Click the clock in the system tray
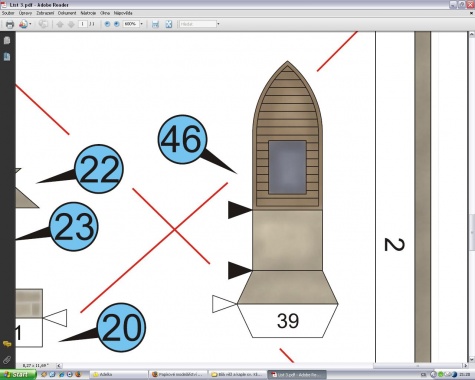Screen dimensions: 475x380 pos(466,375)
